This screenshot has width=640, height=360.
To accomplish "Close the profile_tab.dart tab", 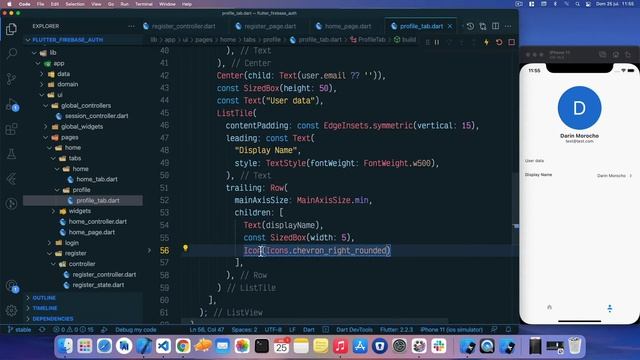I will coord(450,26).
